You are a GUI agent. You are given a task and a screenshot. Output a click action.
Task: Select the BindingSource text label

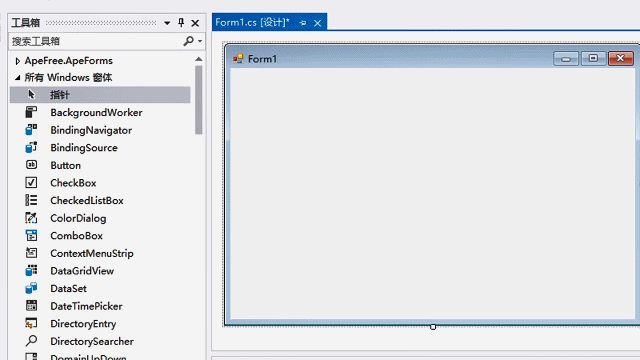pos(84,148)
